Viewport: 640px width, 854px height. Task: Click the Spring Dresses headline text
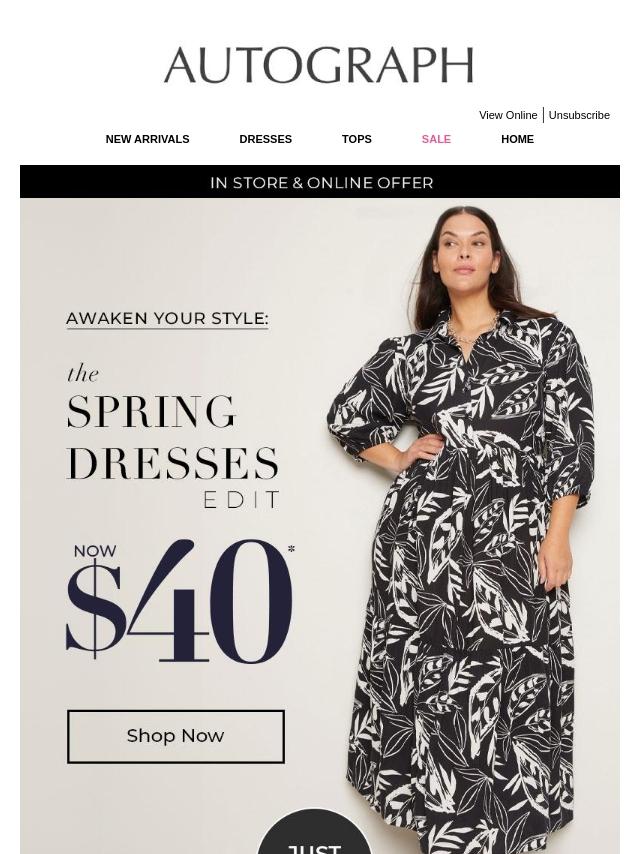click(172, 437)
